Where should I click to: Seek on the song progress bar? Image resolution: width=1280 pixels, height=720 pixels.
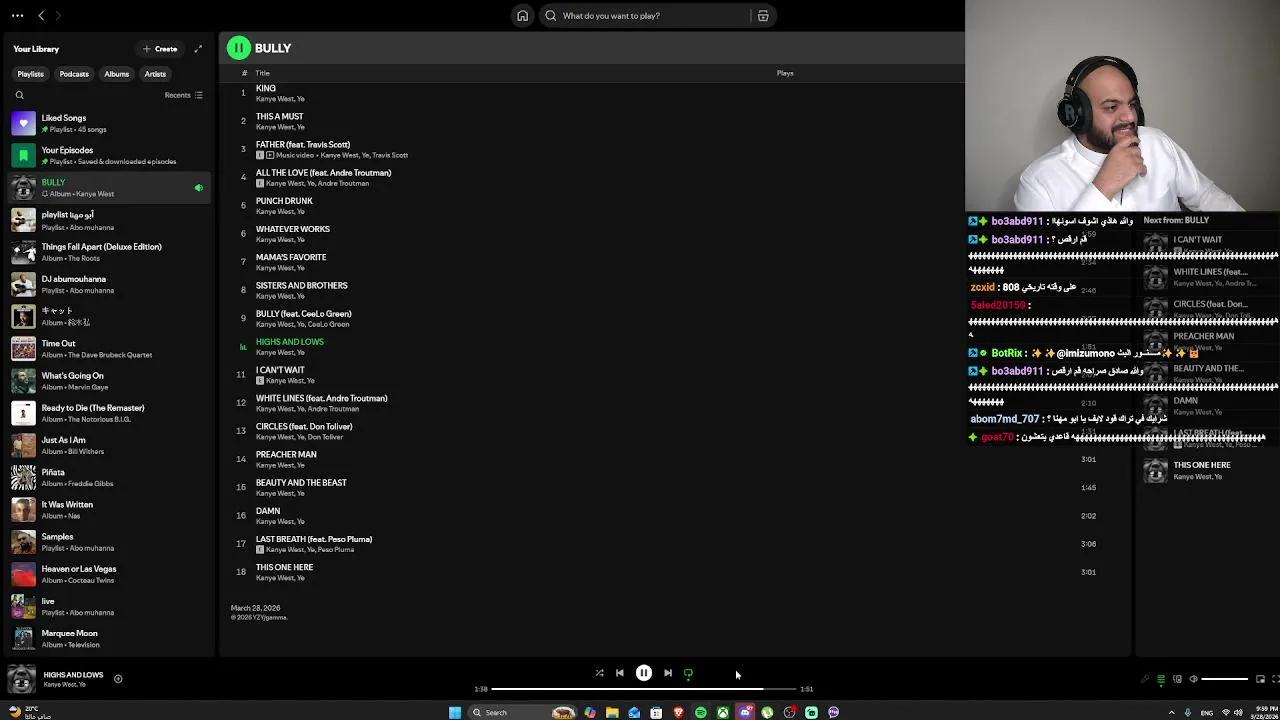644,689
